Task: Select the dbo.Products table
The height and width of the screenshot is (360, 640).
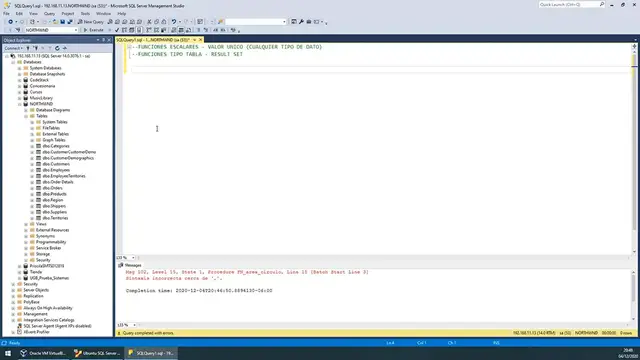Action: [x=54, y=194]
